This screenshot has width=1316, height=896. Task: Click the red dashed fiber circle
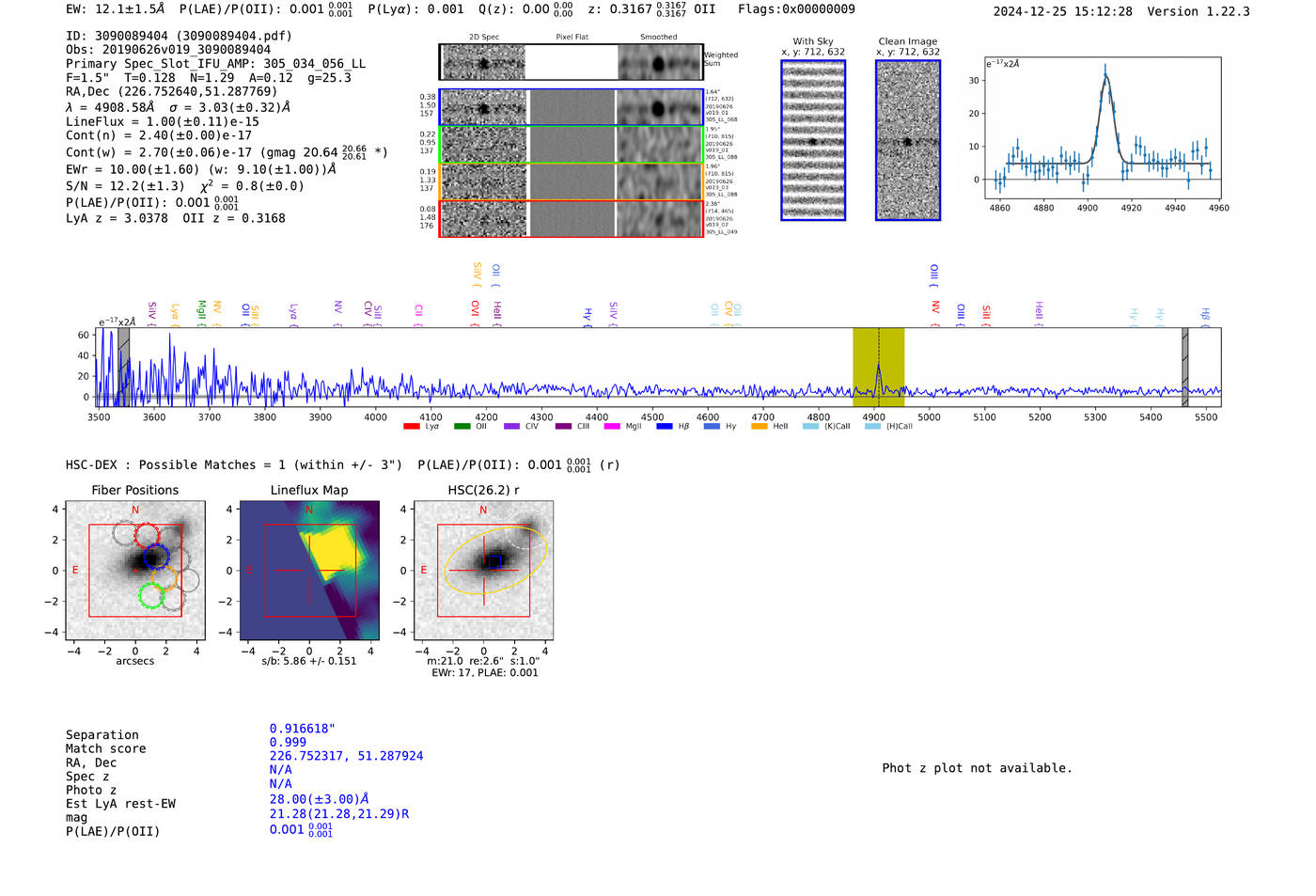tap(148, 536)
